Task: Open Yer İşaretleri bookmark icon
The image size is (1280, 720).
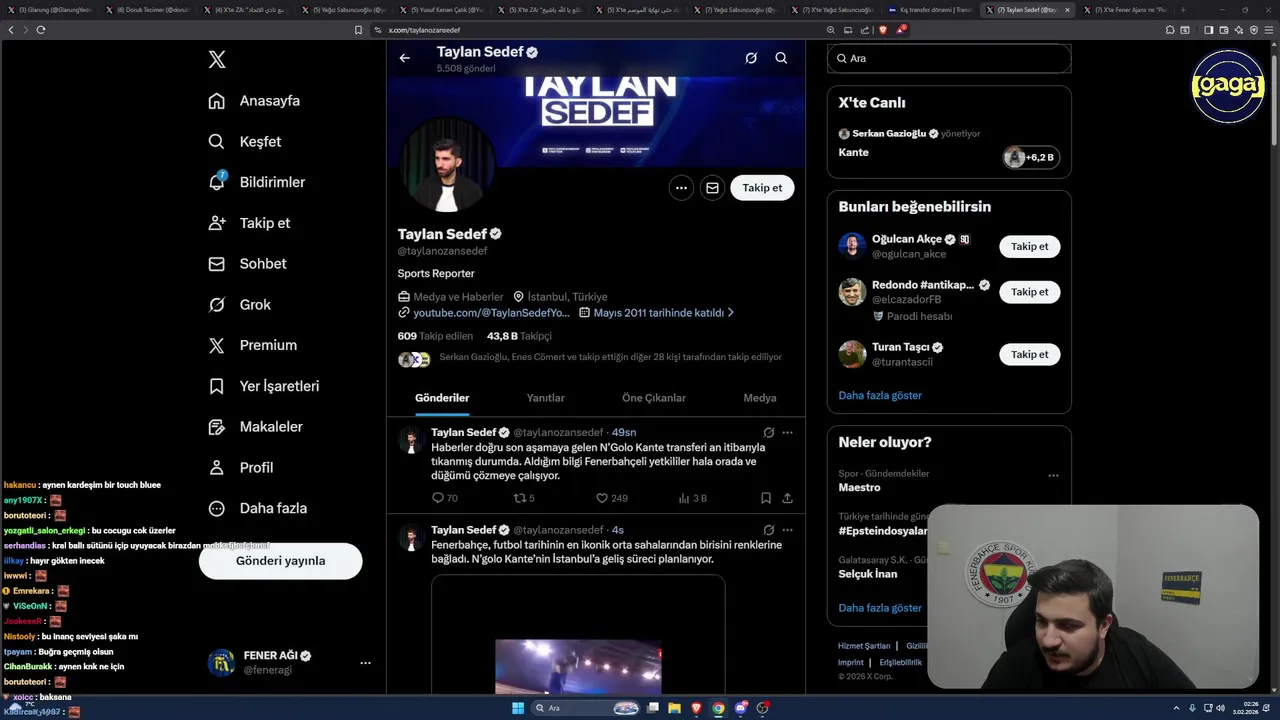Action: pyautogui.click(x=216, y=386)
